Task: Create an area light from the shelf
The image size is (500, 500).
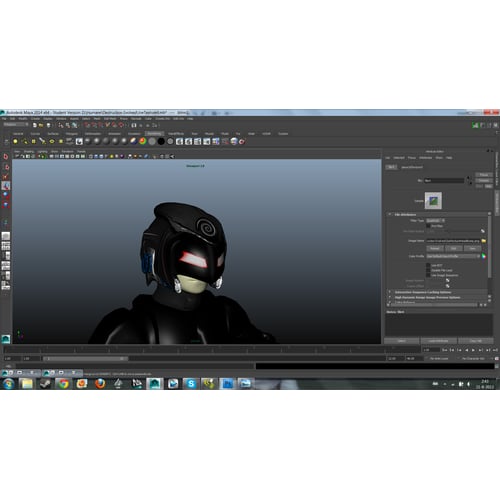Action: pyautogui.click(x=52, y=141)
